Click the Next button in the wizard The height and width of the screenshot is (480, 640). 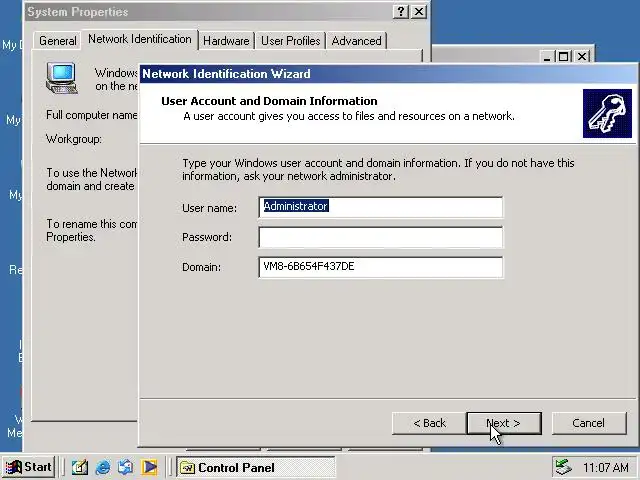click(504, 423)
